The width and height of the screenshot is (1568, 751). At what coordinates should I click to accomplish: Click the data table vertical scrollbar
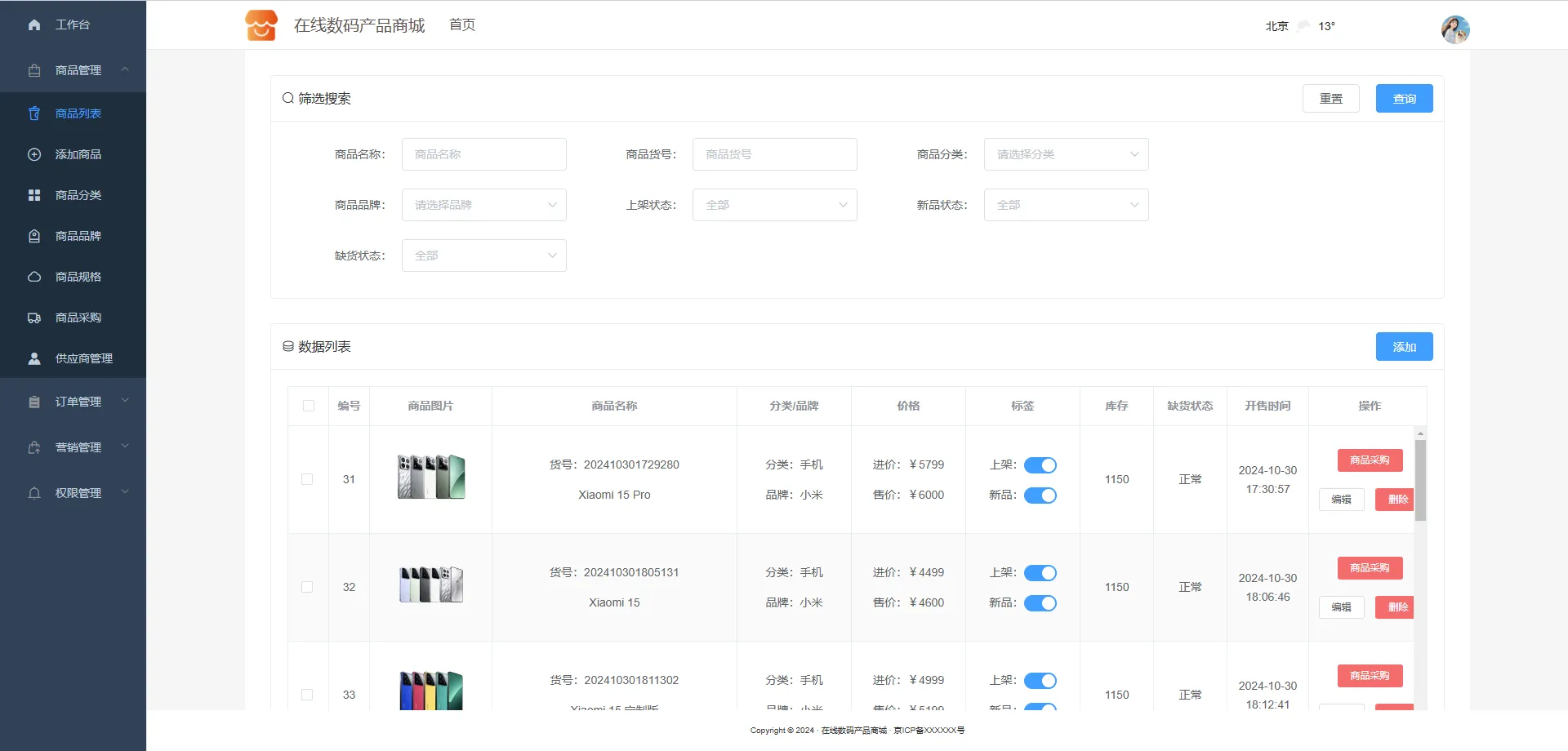click(x=1420, y=482)
